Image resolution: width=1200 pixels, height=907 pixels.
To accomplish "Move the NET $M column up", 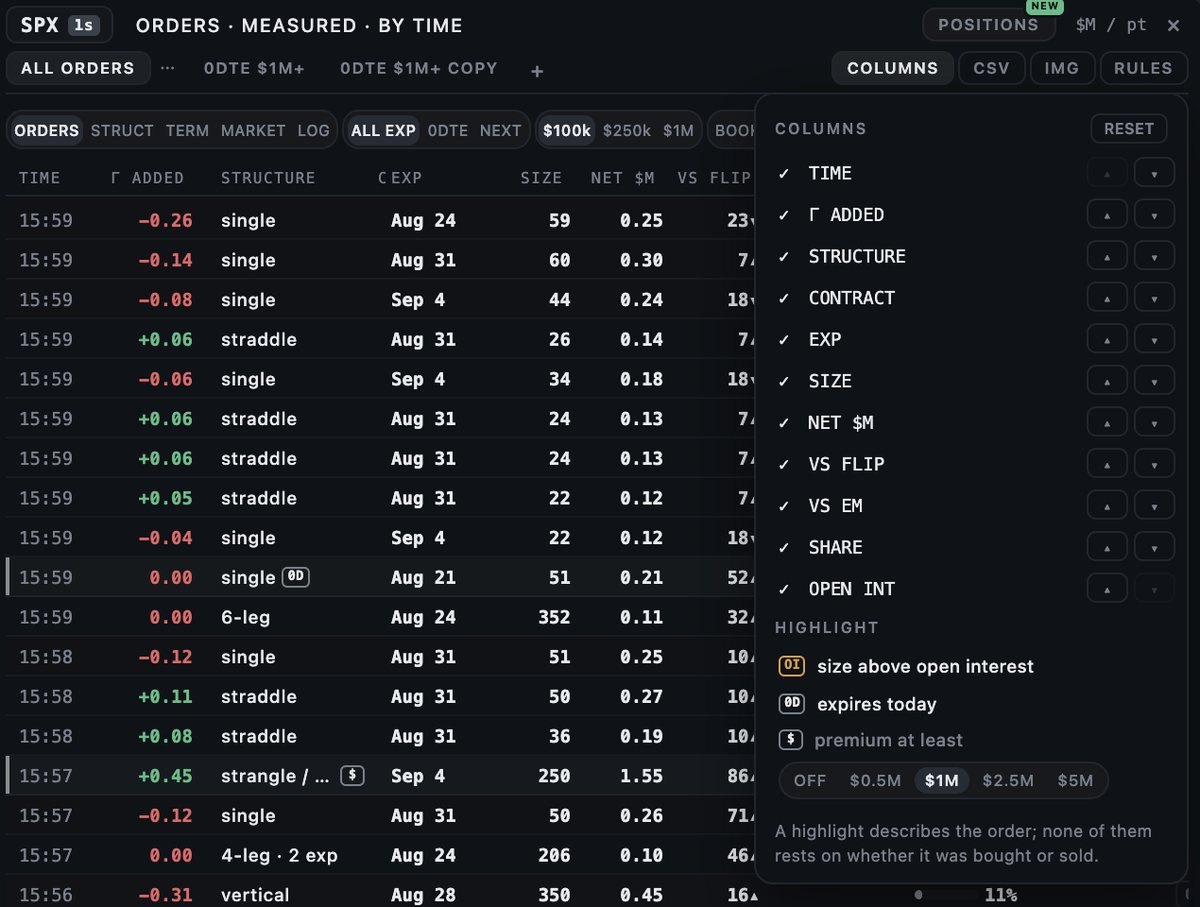I will point(1107,423).
